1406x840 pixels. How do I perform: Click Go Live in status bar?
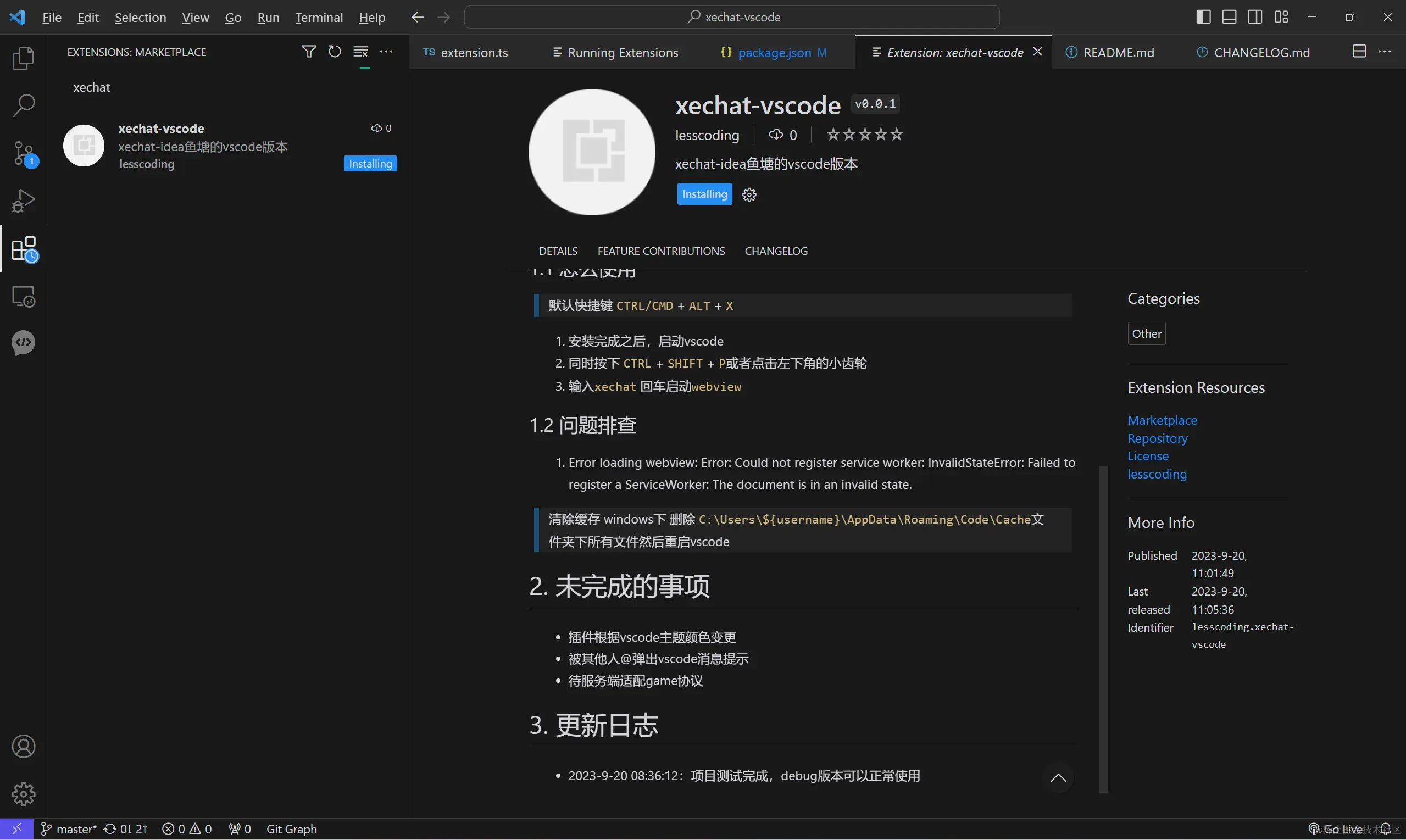1336,828
